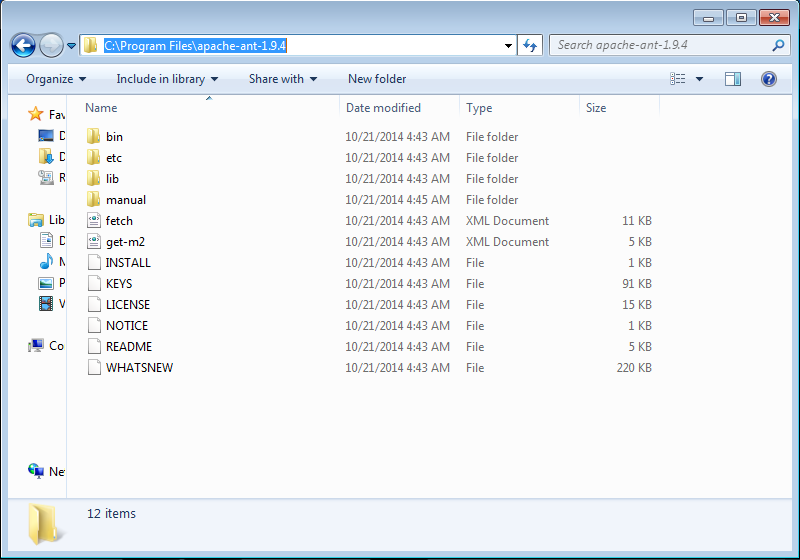Open the Share with menu
Image resolution: width=800 pixels, height=560 pixels.
[x=282, y=79]
